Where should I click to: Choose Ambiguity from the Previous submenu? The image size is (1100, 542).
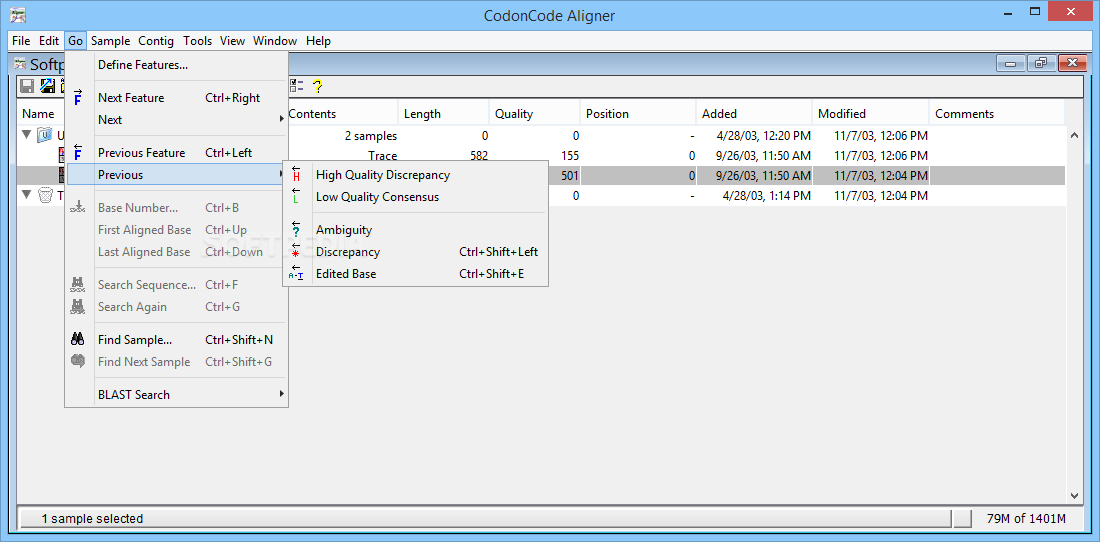pos(415,229)
